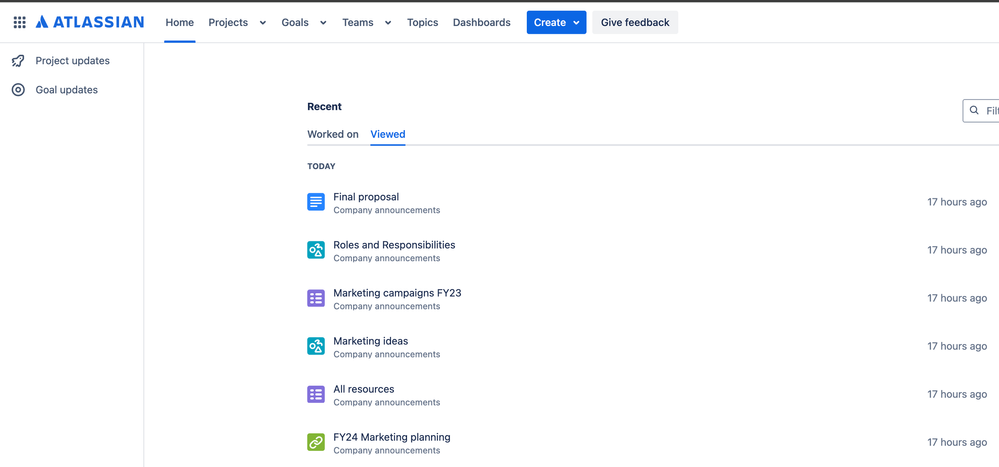Screen dimensions: 999x467
Task: Open the Goals menu
Action: pos(295,22)
